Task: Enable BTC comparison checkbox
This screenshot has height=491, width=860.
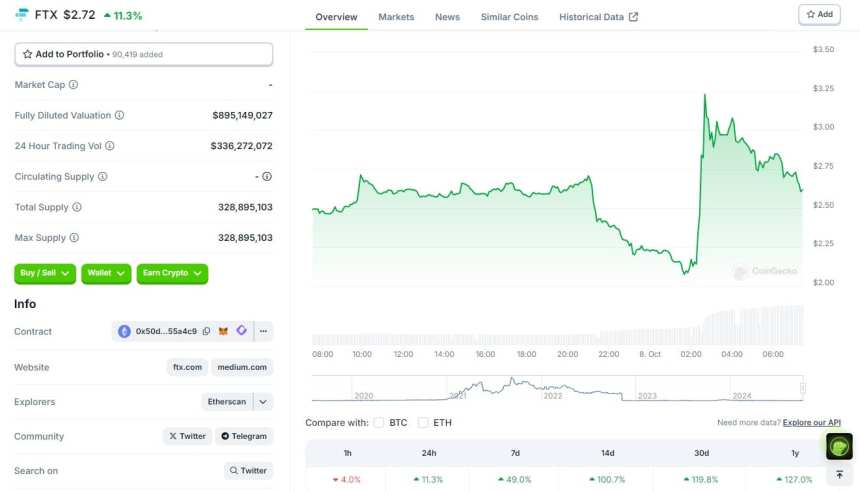Action: 378,423
